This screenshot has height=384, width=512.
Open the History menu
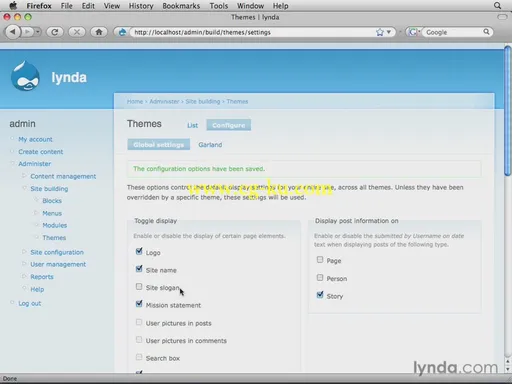coord(141,6)
